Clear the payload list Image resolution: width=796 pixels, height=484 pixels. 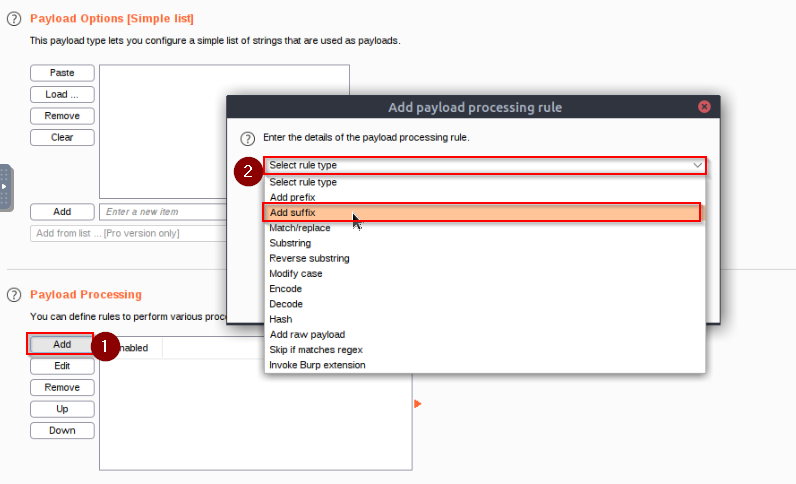62,137
